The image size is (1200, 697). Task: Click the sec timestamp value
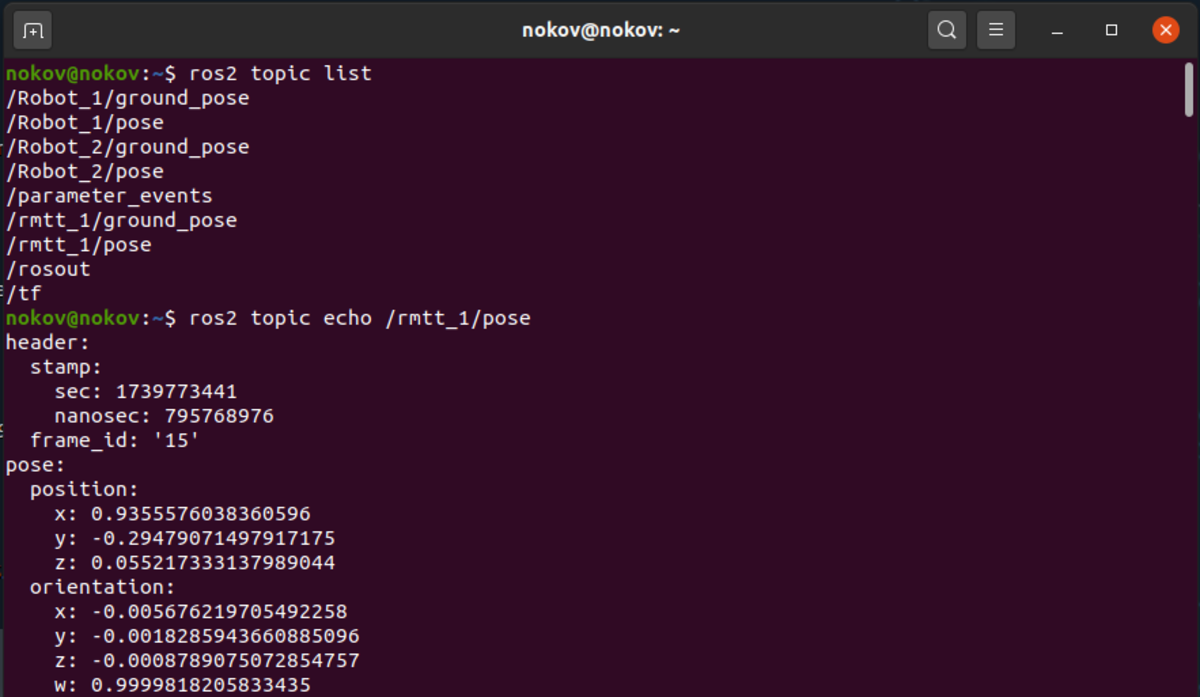coord(176,392)
